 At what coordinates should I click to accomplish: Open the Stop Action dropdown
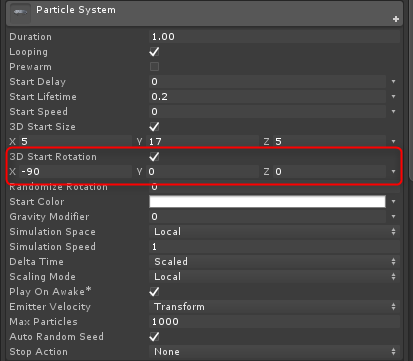275,352
